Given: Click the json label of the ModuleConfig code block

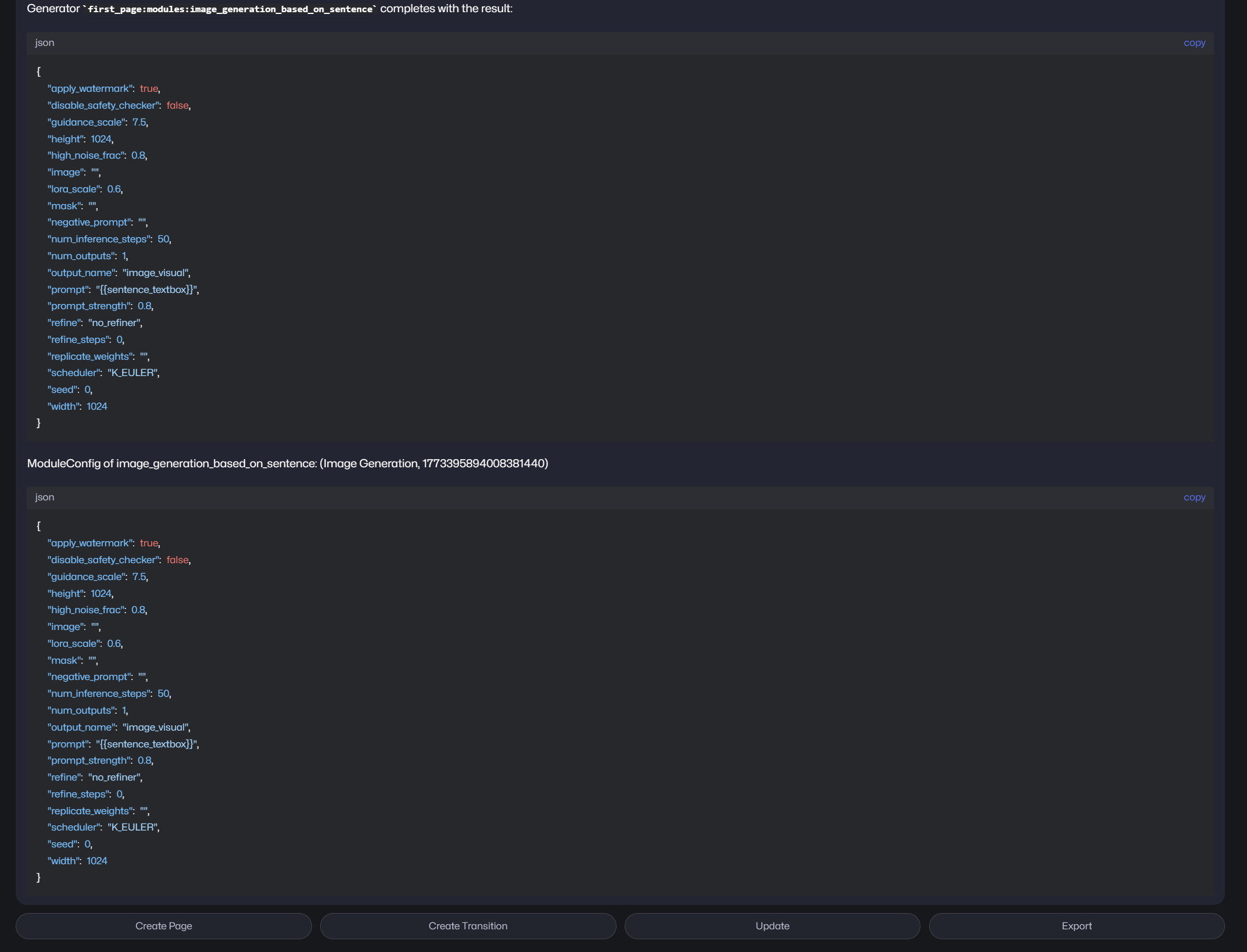Looking at the screenshot, I should (45, 498).
